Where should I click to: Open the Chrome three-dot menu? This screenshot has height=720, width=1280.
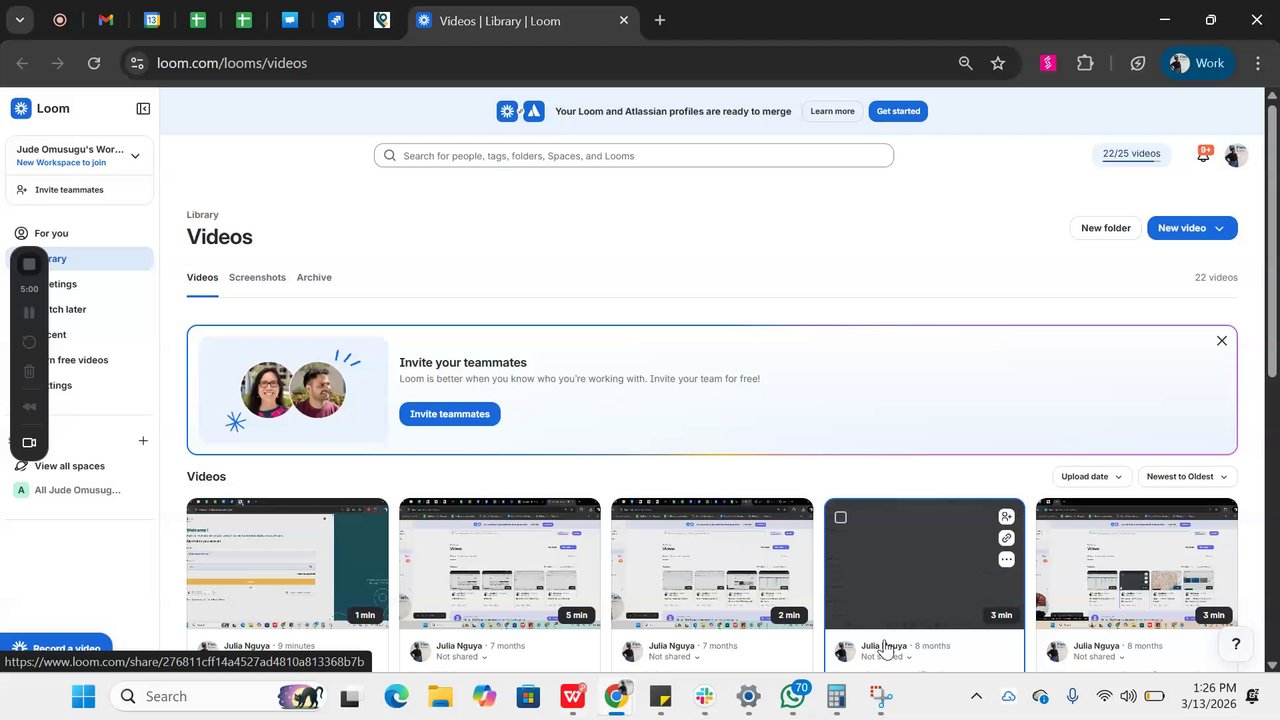[1257, 63]
